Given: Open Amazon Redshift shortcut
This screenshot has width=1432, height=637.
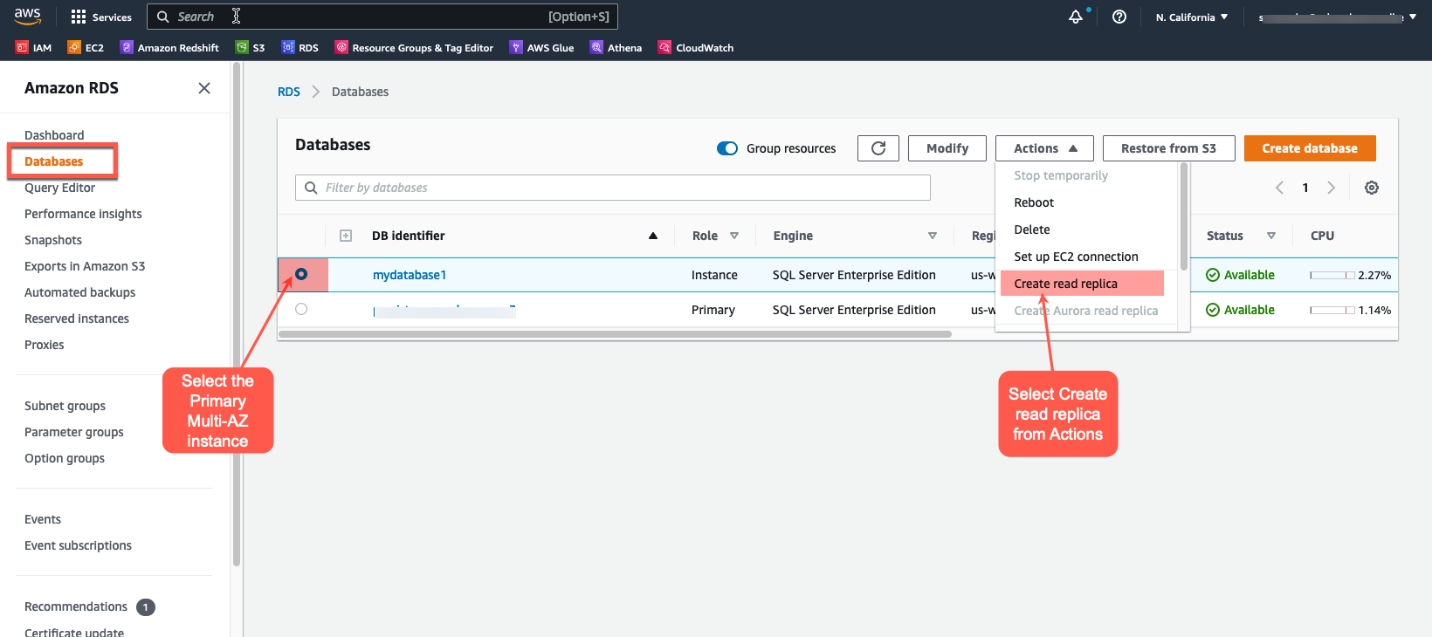Looking at the screenshot, I should [169, 47].
